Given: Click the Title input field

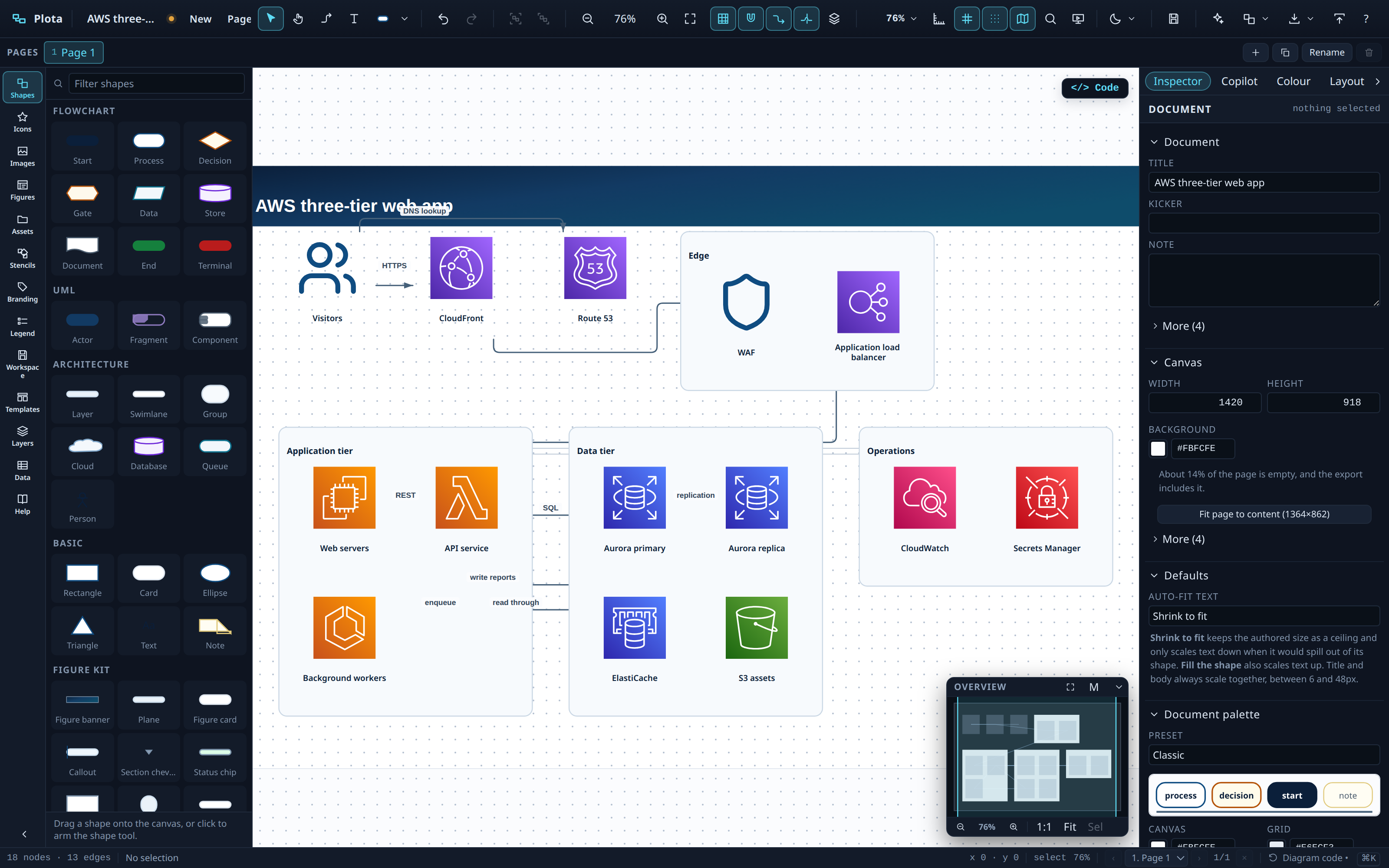Looking at the screenshot, I should [1264, 183].
